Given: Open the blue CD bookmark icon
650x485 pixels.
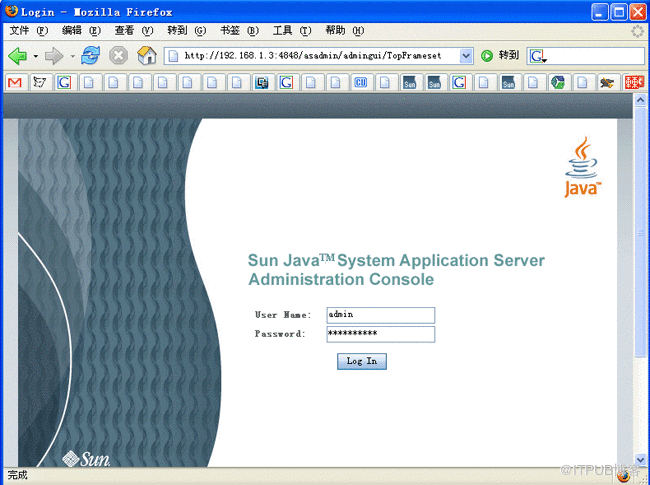Looking at the screenshot, I should 361,82.
